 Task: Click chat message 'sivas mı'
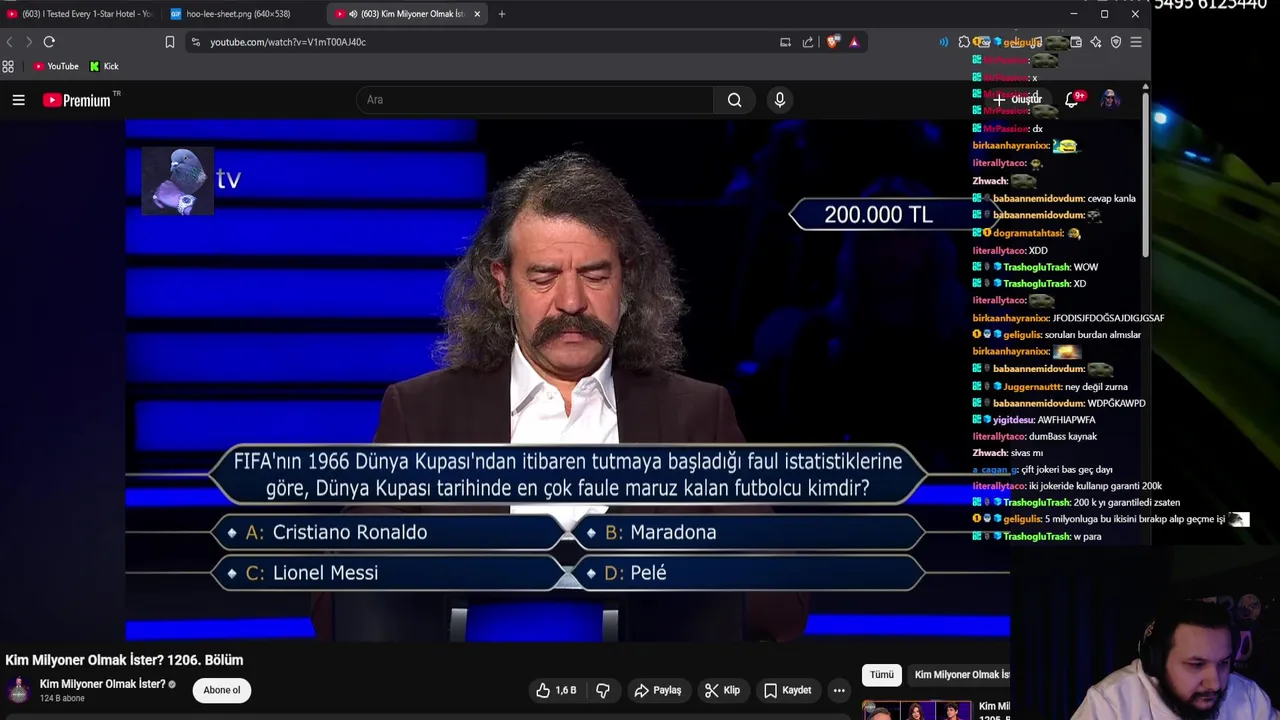[1028, 453]
